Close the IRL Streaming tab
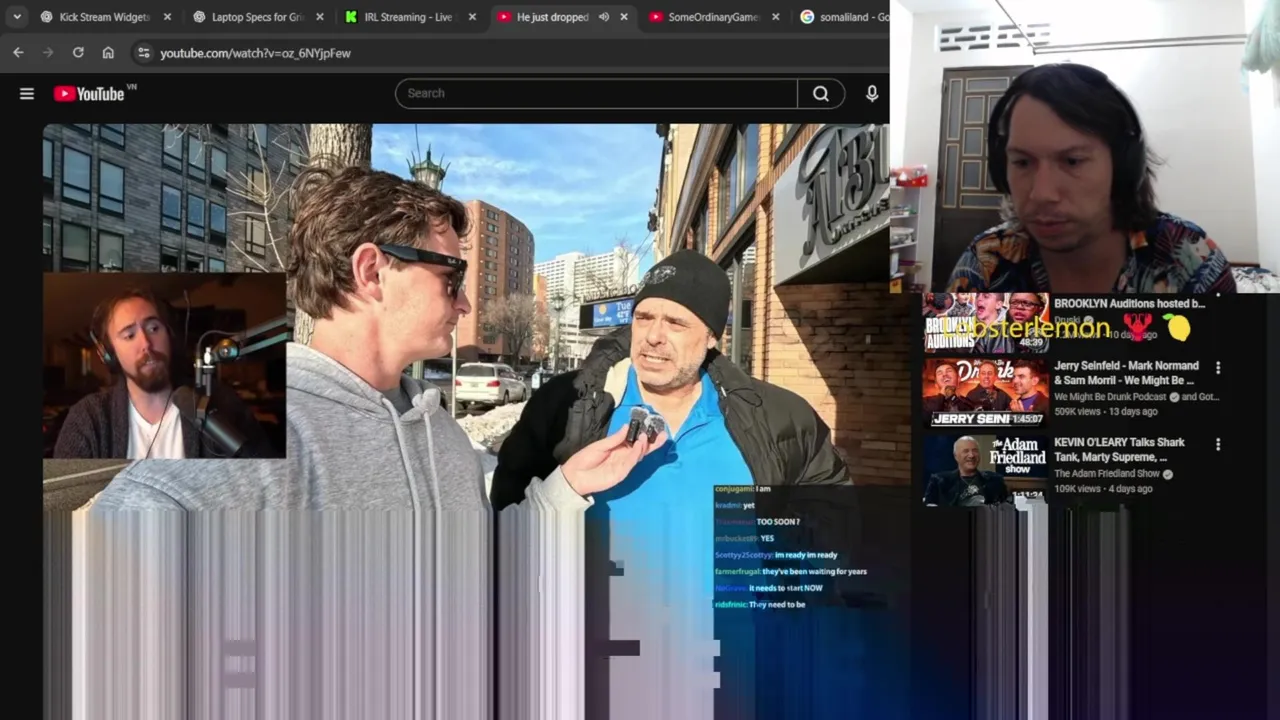1280x720 pixels. click(472, 17)
